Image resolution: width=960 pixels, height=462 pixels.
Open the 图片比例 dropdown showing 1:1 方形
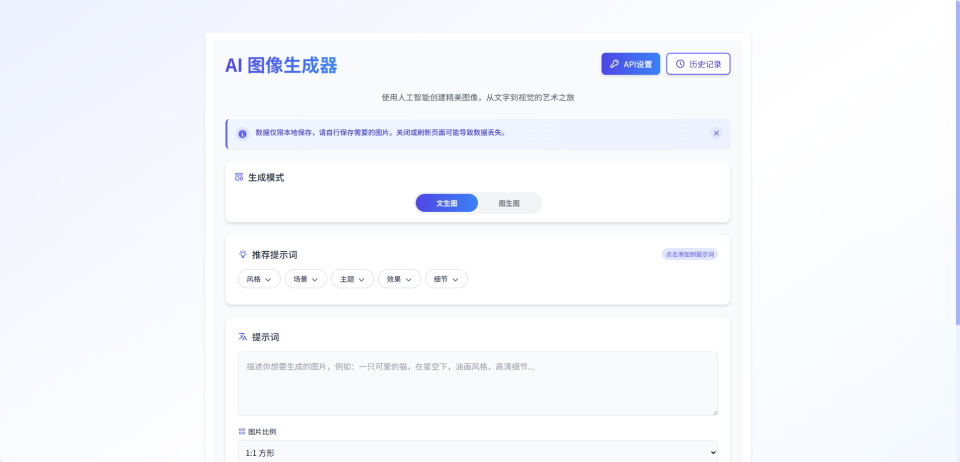[x=478, y=452]
